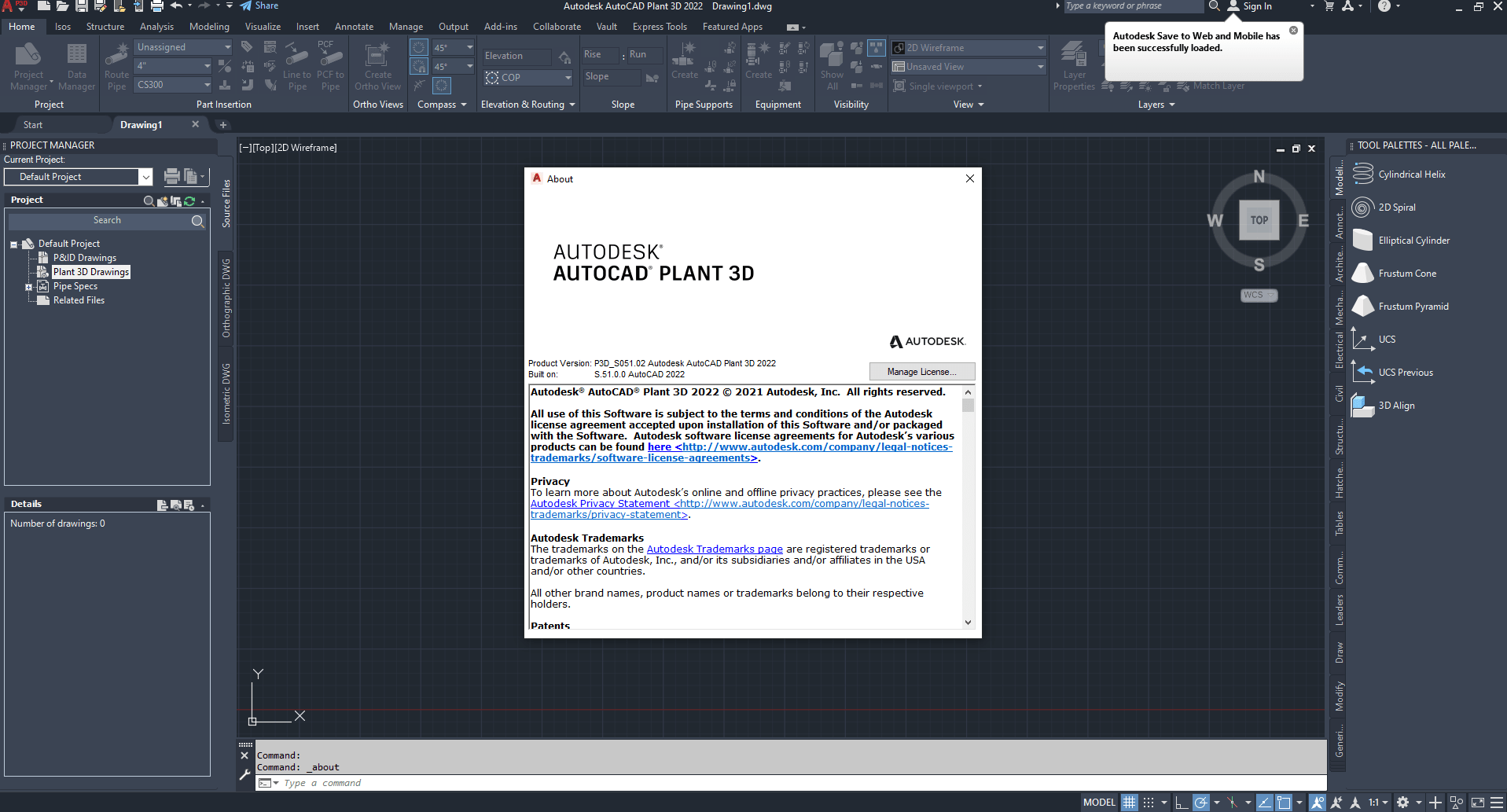Open the Project Manager ribbon button
The height and width of the screenshot is (812, 1507).
coord(29,66)
